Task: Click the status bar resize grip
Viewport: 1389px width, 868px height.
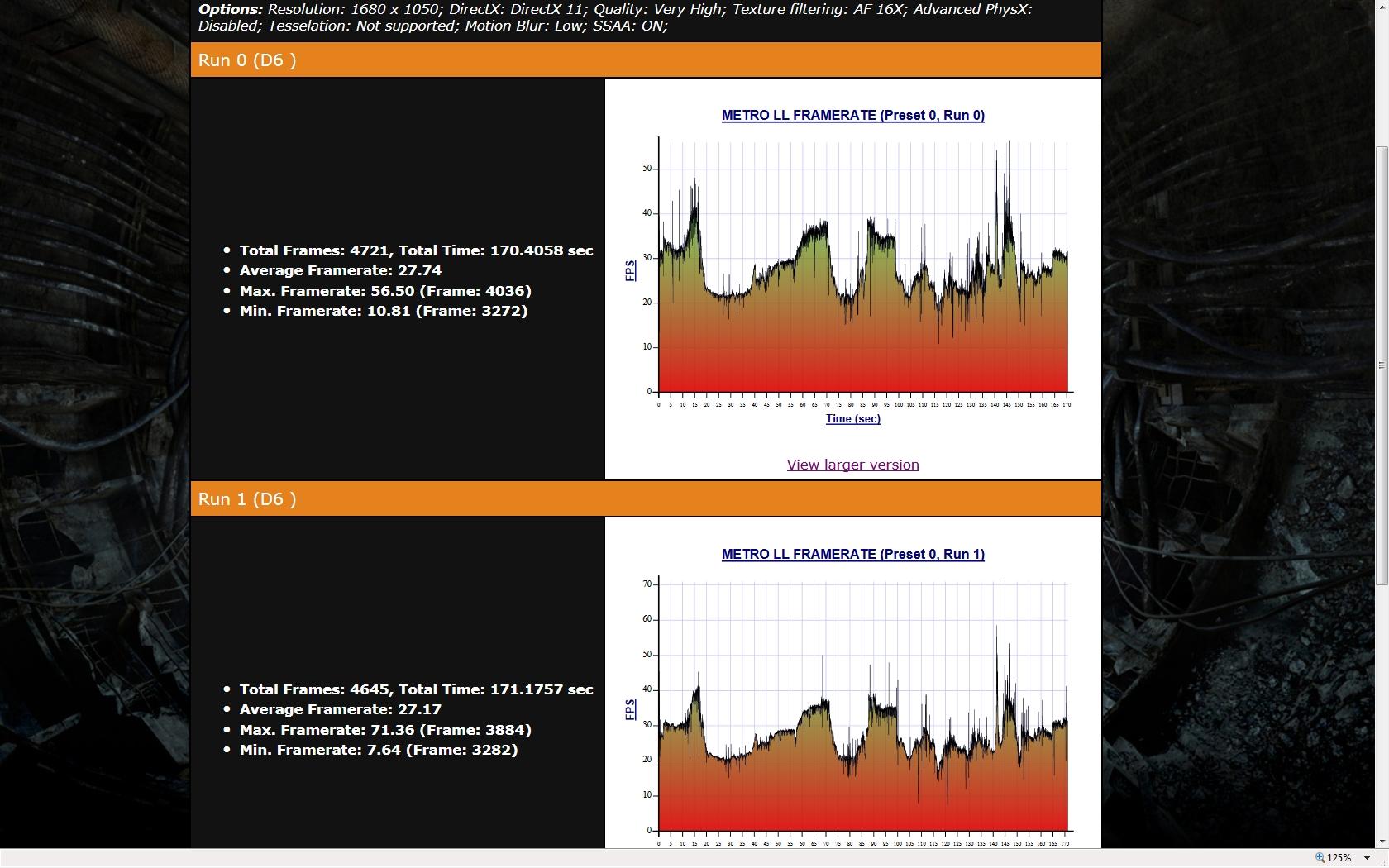Action: [x=1381, y=860]
